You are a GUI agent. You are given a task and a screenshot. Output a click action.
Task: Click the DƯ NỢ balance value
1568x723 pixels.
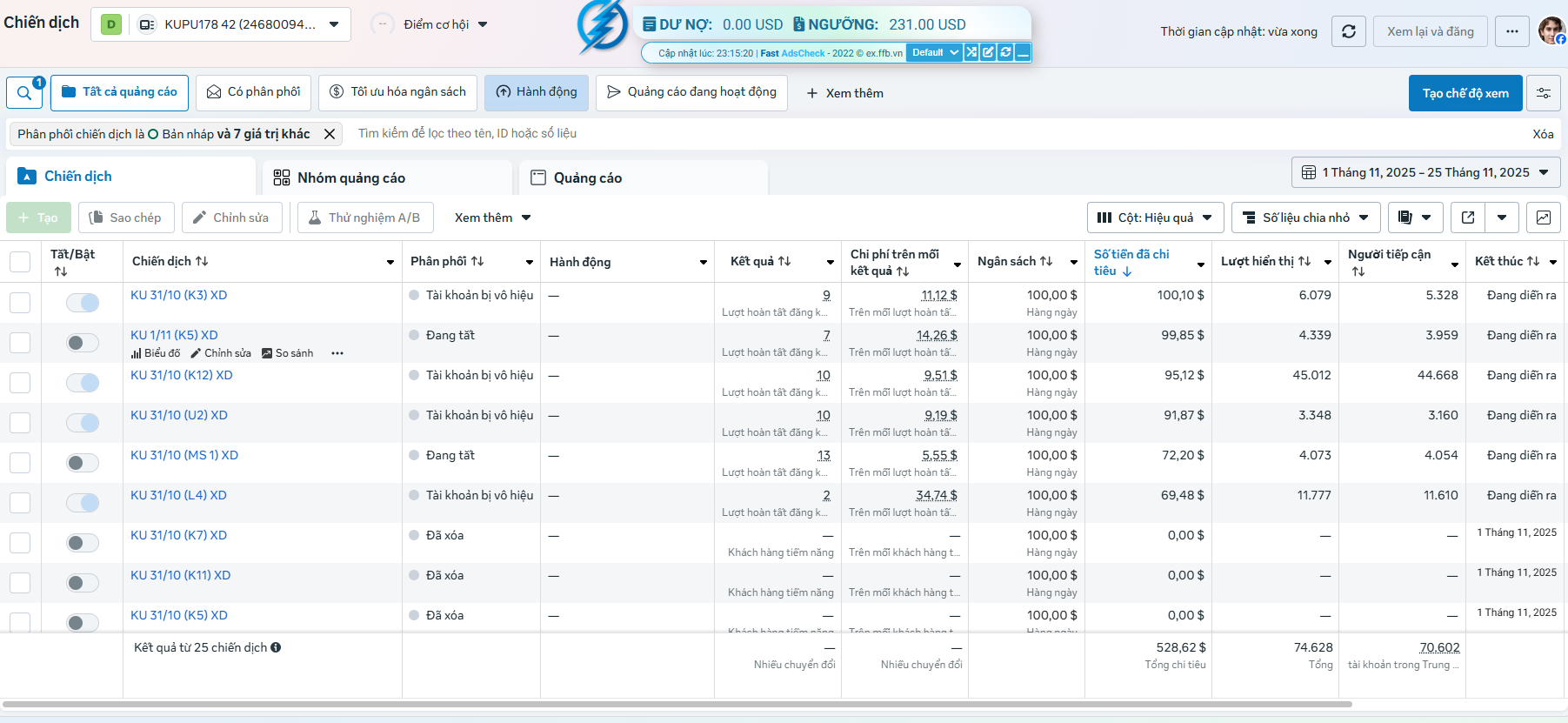(x=752, y=24)
